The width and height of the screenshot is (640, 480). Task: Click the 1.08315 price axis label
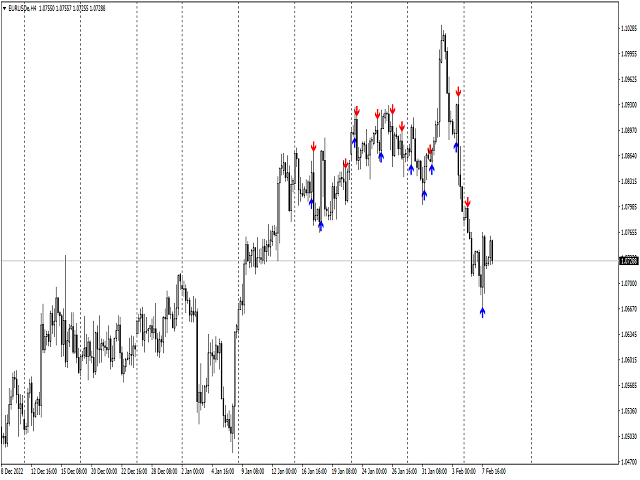tap(629, 181)
